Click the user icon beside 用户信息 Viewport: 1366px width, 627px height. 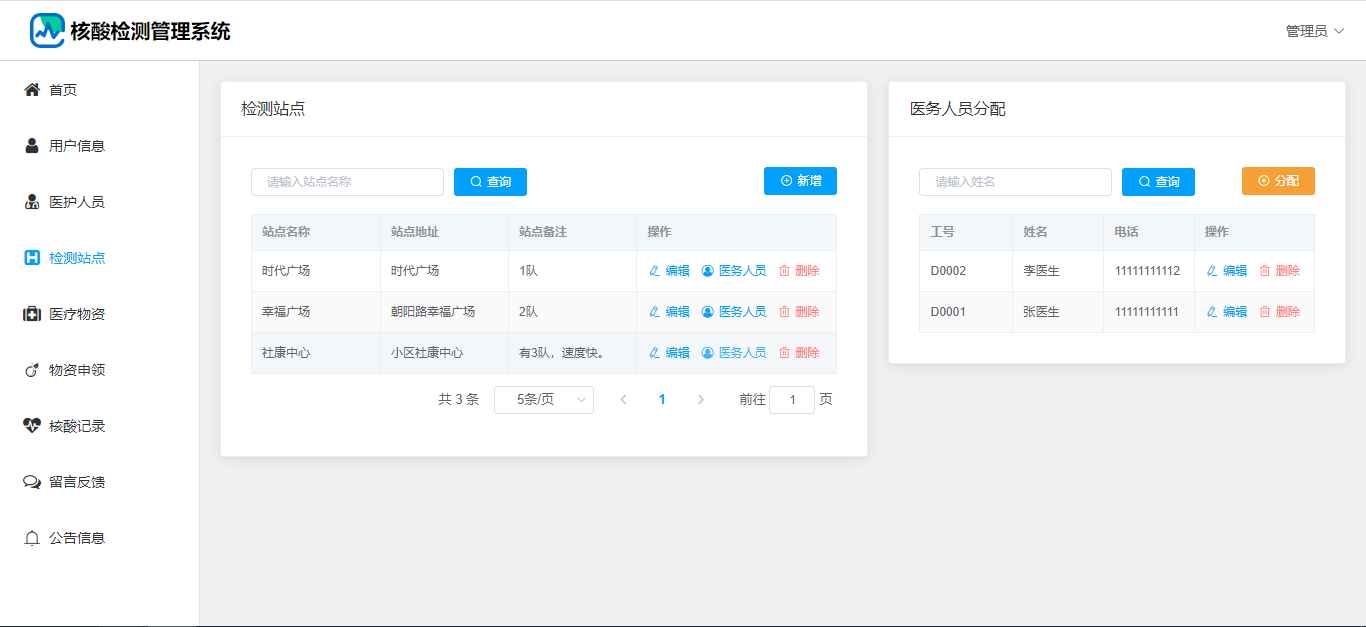(32, 146)
